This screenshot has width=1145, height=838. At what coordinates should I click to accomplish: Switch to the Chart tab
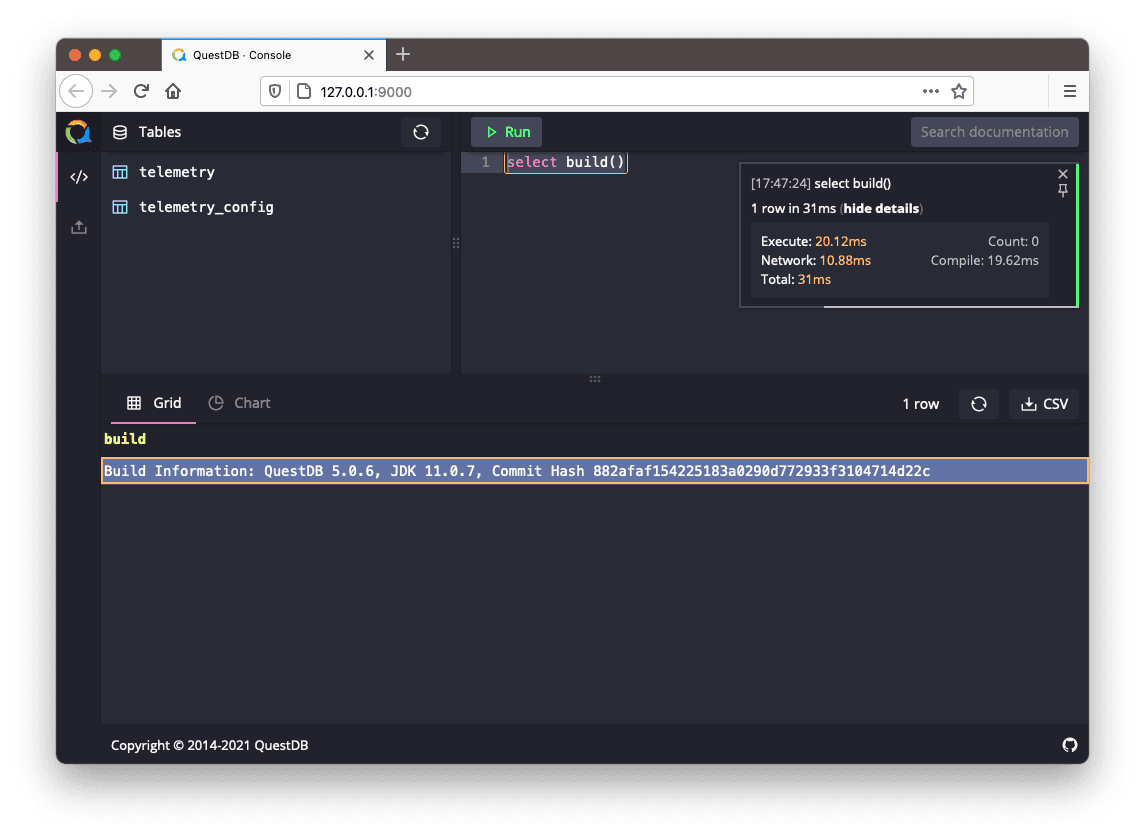click(240, 403)
